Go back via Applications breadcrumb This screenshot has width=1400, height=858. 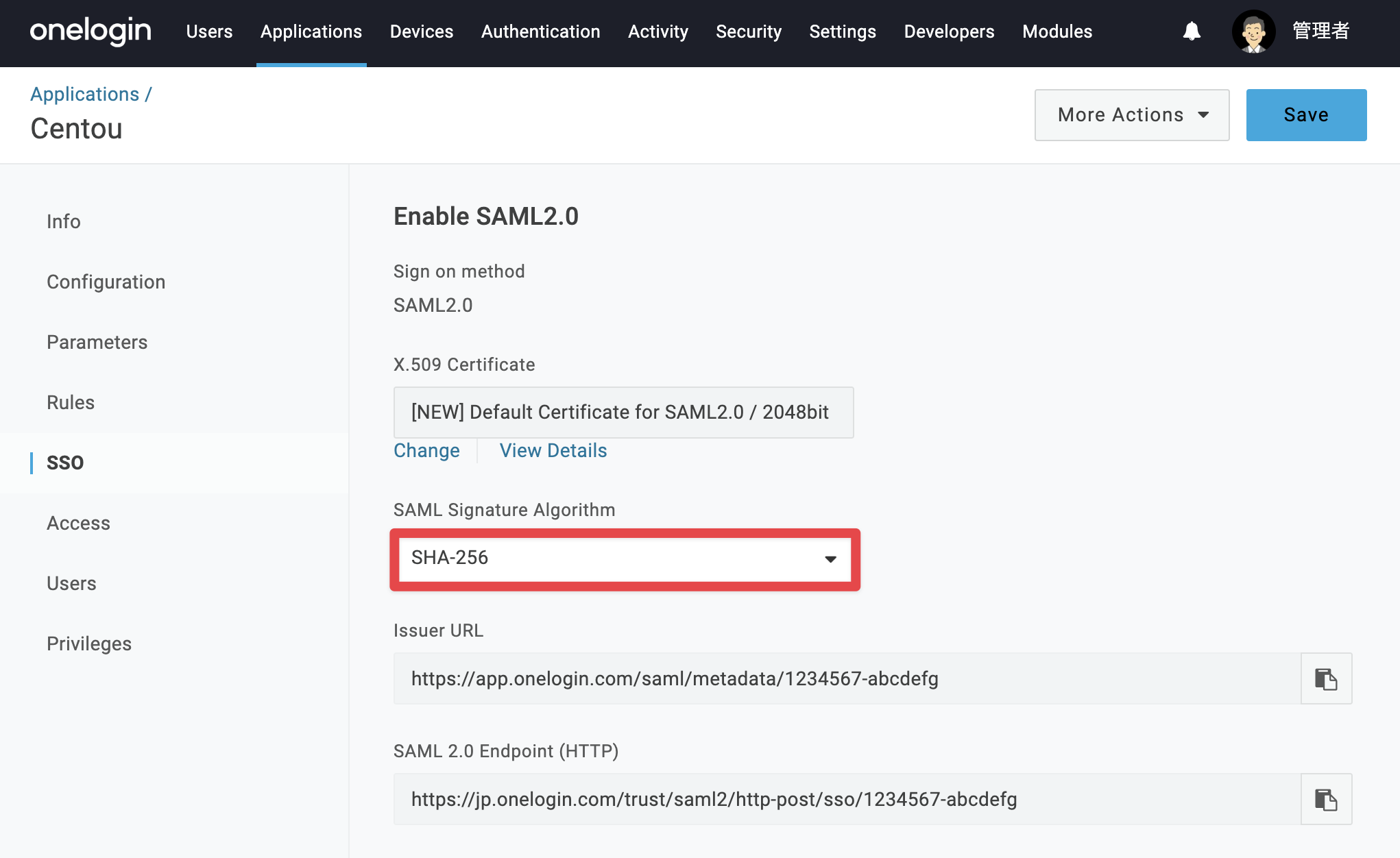point(85,95)
